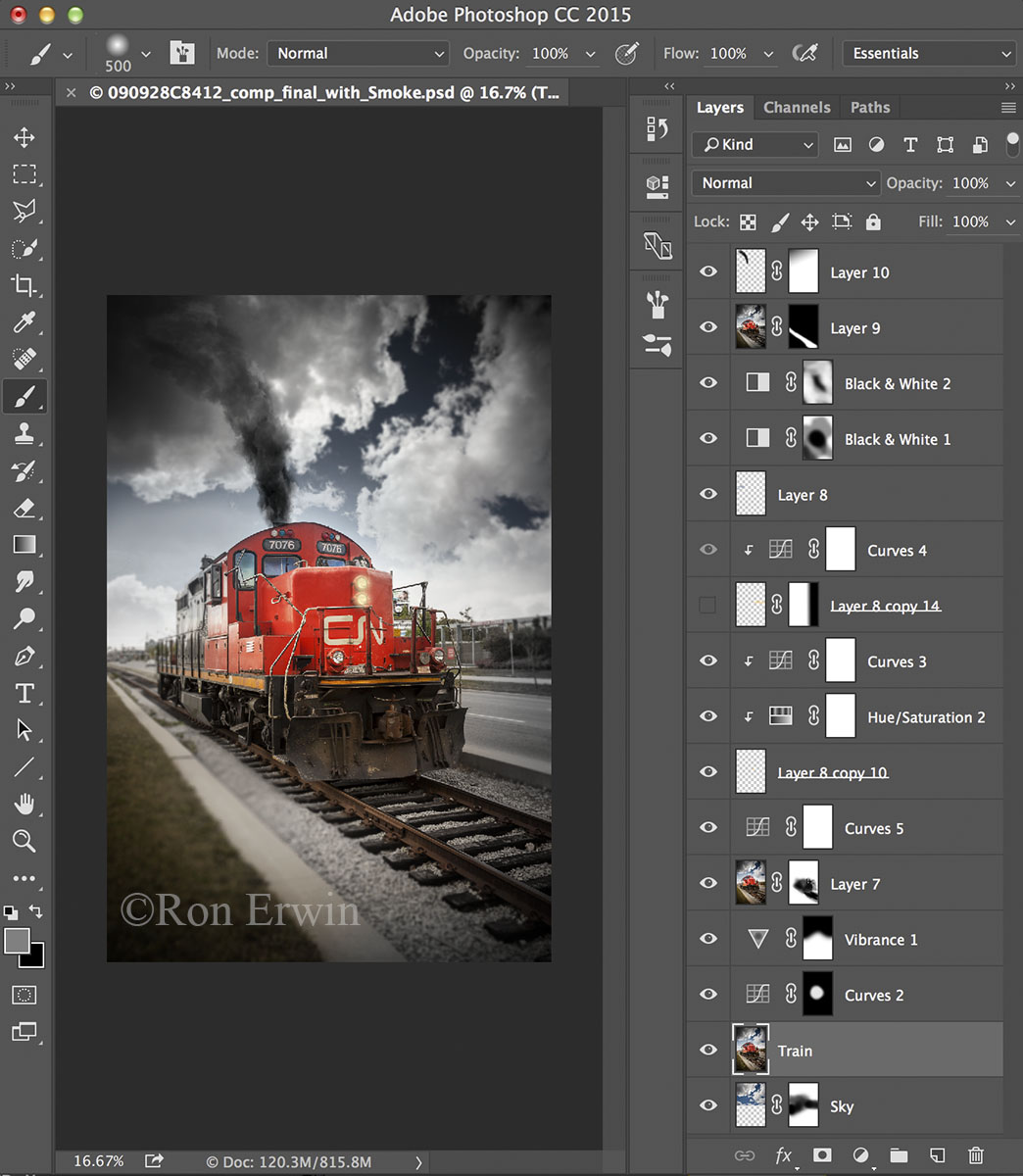Select the Clone Stamp tool

click(24, 433)
